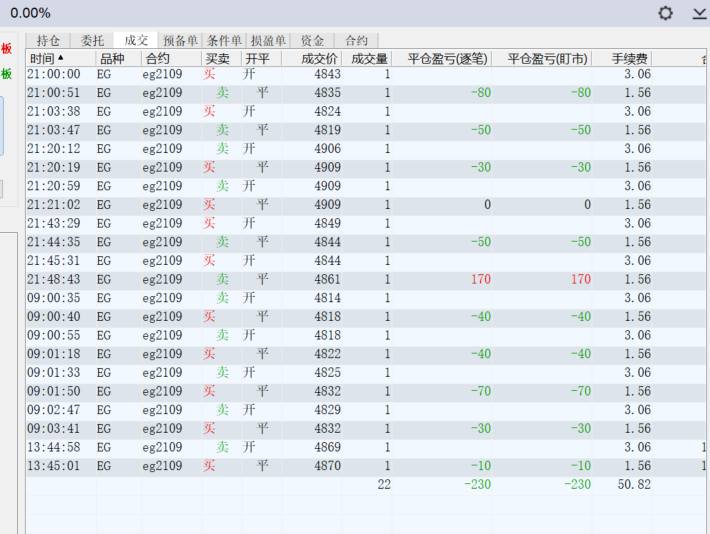Viewport: 710px width, 534px height.
Task: Select the 21:20:19 trade row
Action: click(x=365, y=168)
